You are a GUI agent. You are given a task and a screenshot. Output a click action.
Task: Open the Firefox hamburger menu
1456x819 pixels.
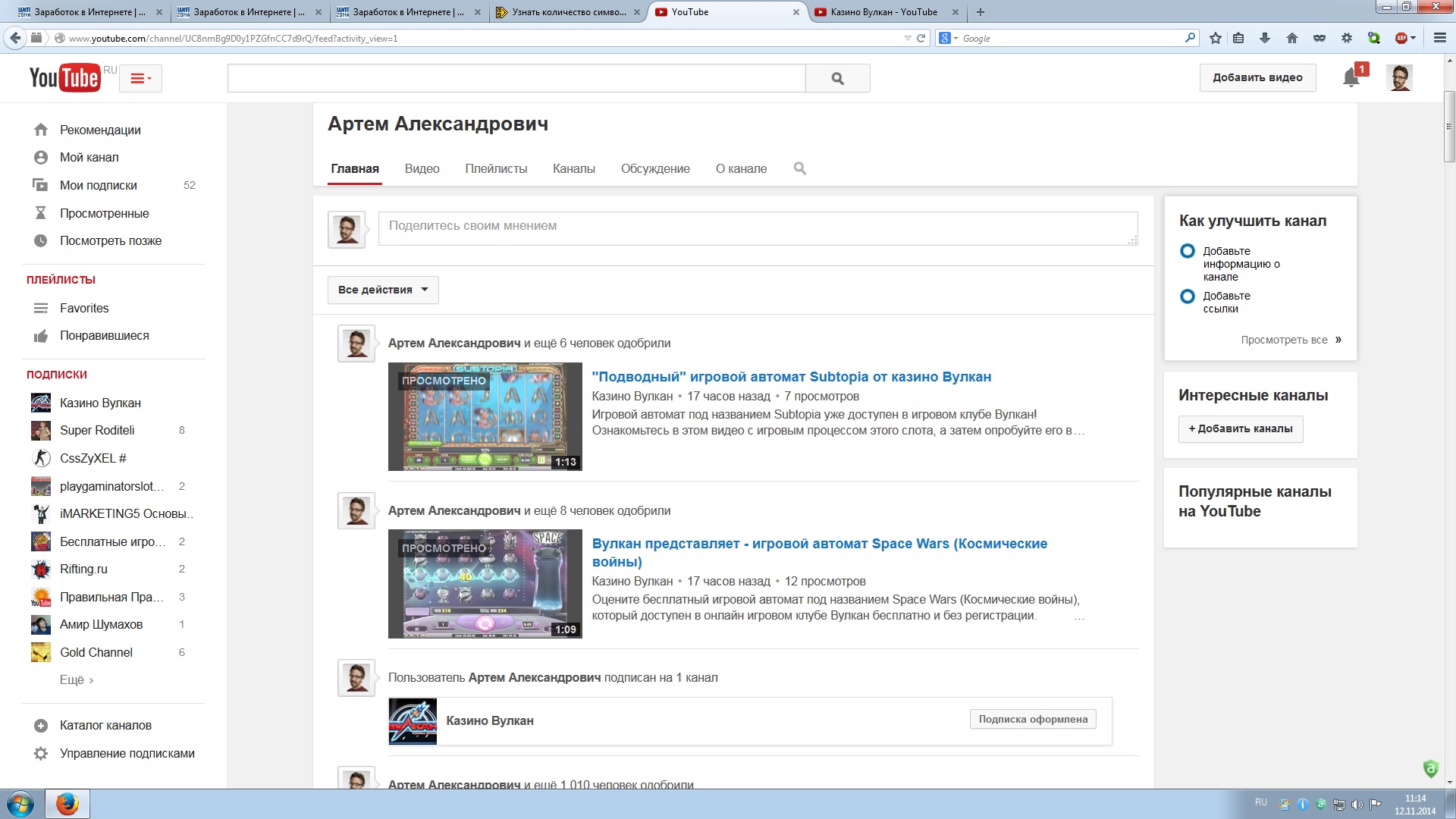click(1440, 38)
